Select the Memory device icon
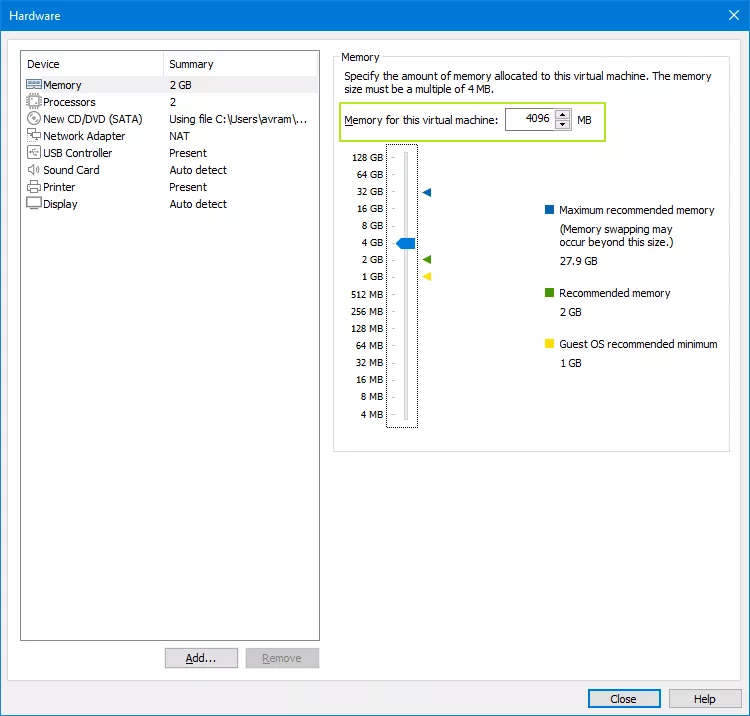Viewport: 750px width, 716px height. pyautogui.click(x=34, y=85)
